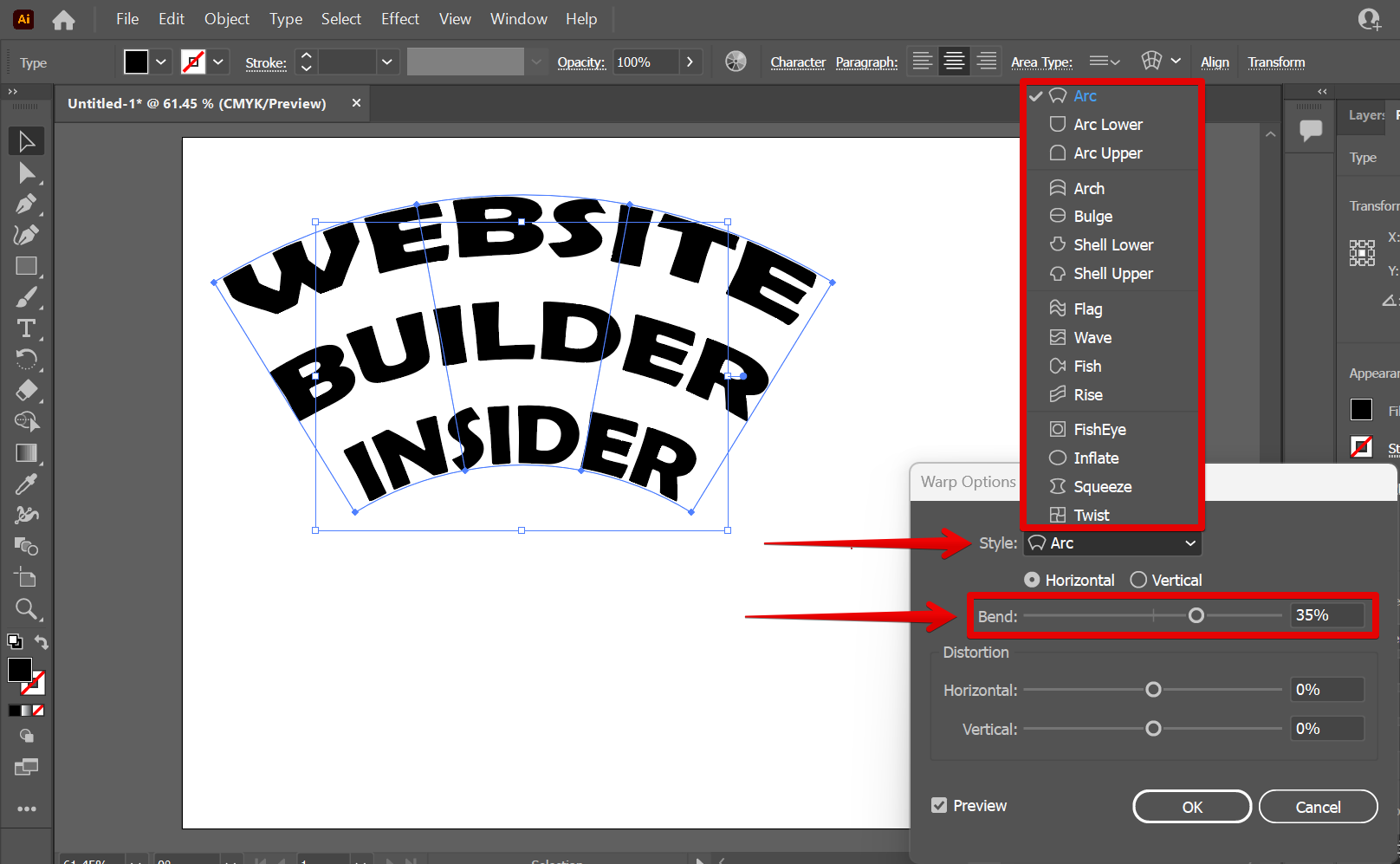1400x864 pixels.
Task: Select the Pen tool in toolbar
Action: tap(25, 205)
